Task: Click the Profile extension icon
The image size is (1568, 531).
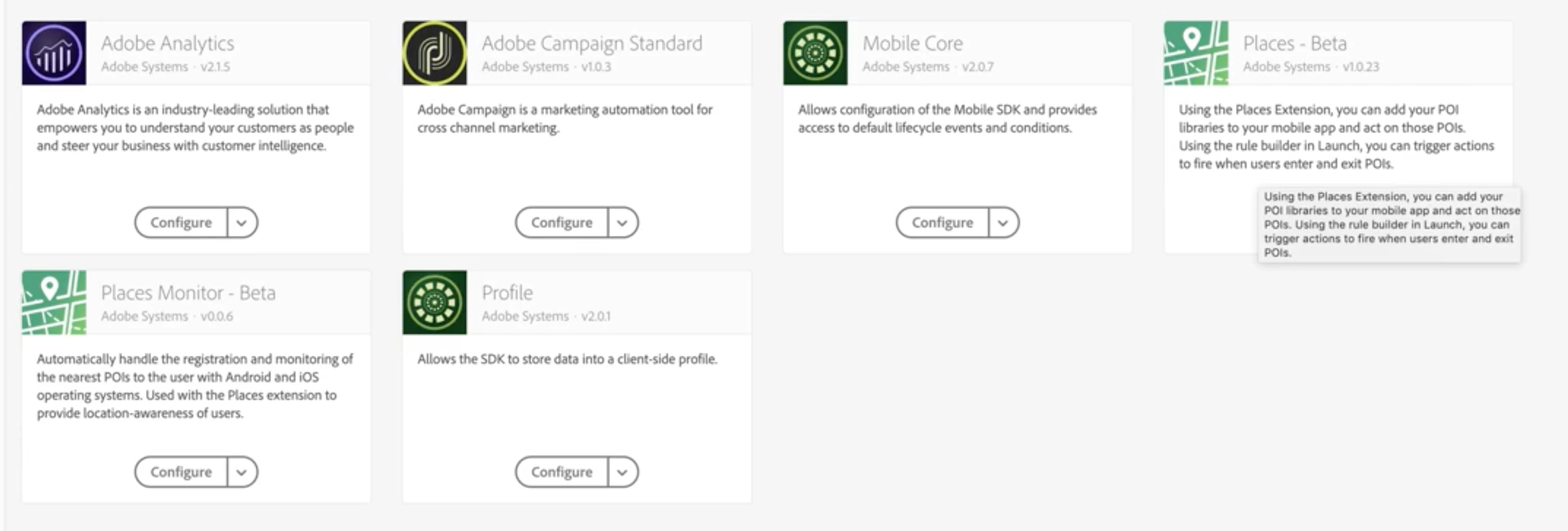Action: 435,303
